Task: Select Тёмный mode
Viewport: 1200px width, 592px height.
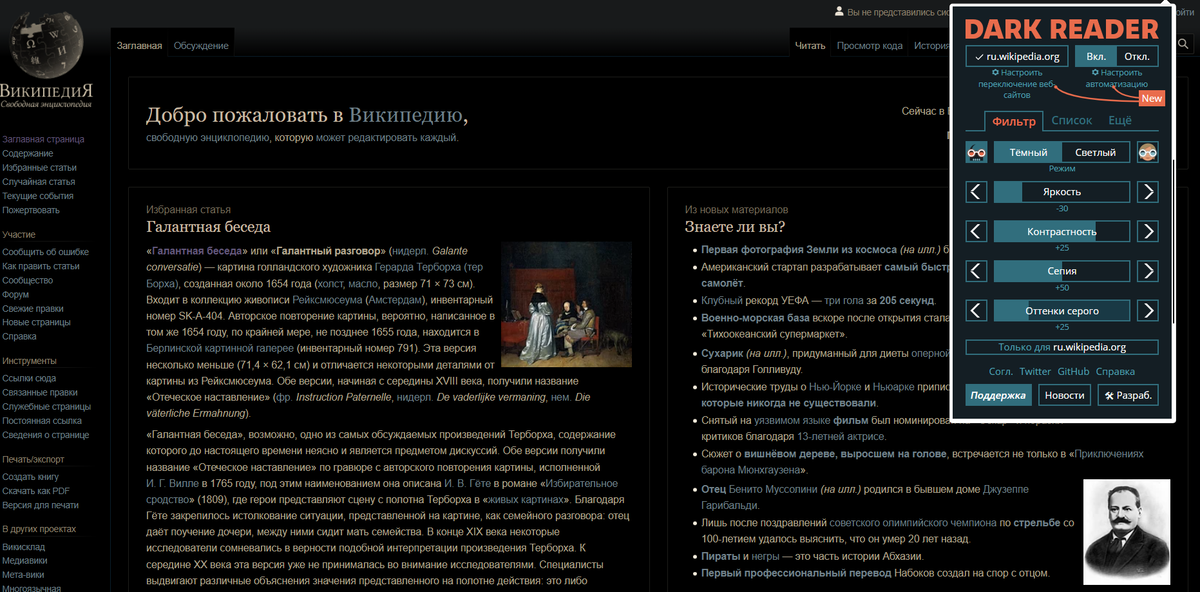Action: 1028,152
